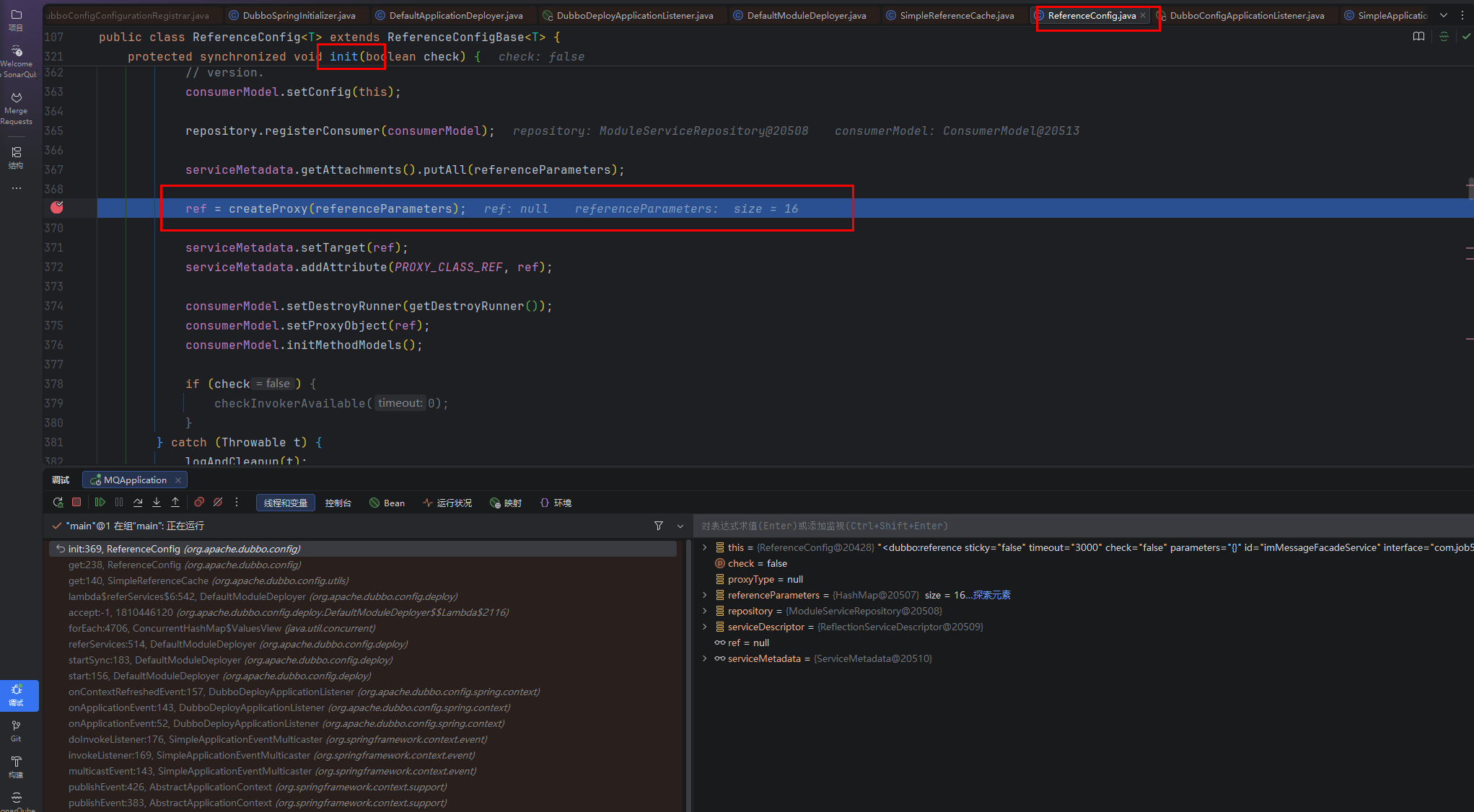This screenshot has height=812, width=1474.
Task: Expand referenceParameters variable node
Action: 705,595
